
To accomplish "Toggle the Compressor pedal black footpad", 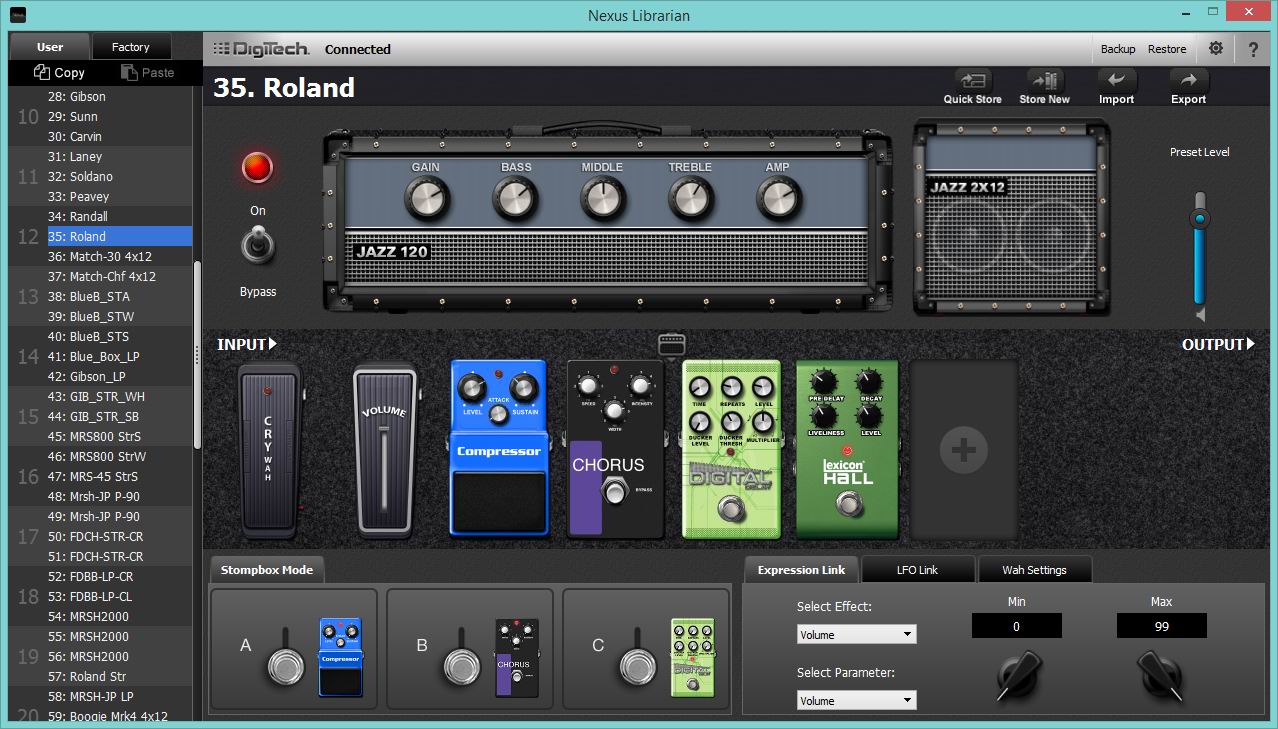I will [499, 502].
